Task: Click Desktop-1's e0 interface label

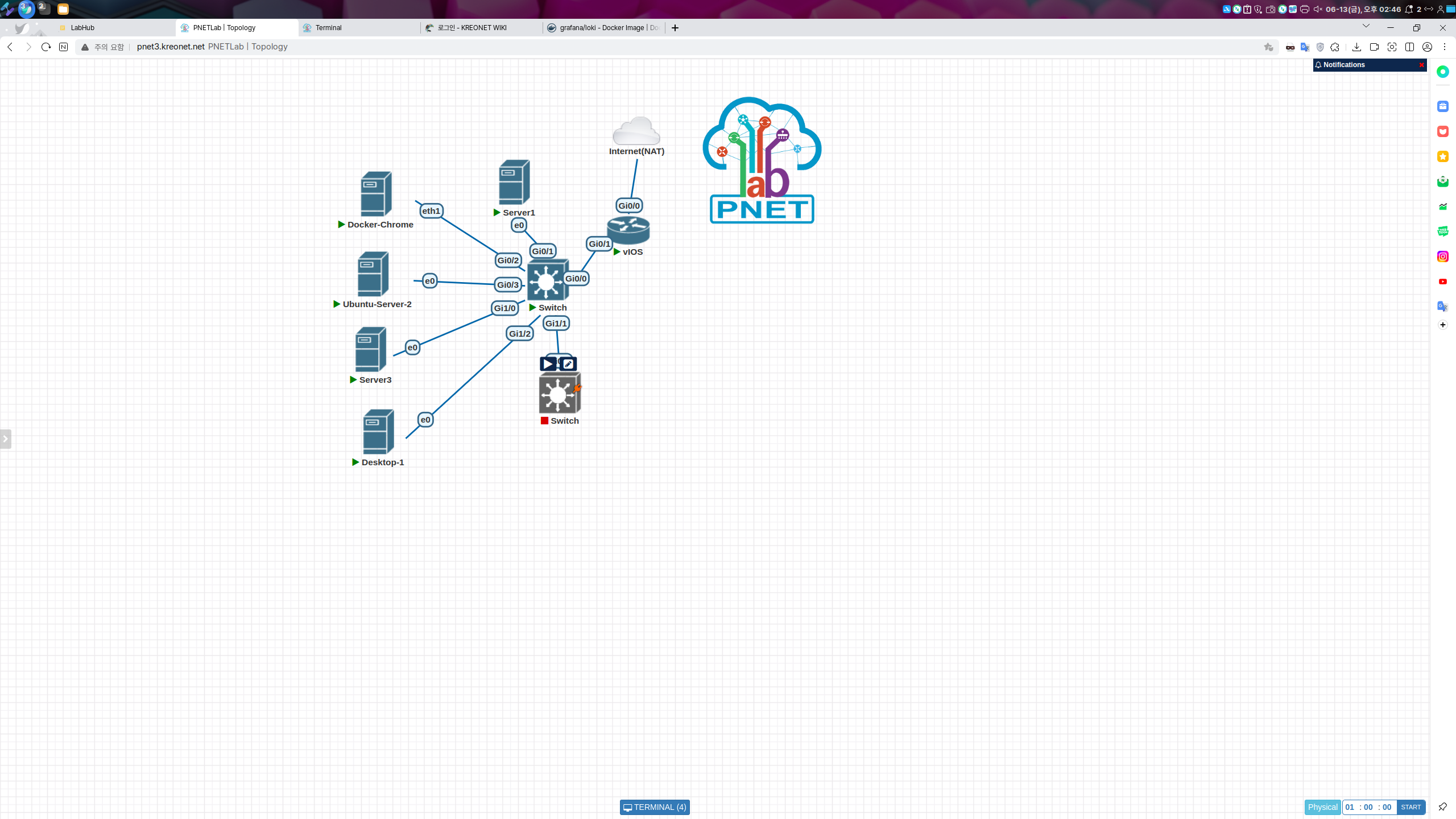Action: pos(425,420)
